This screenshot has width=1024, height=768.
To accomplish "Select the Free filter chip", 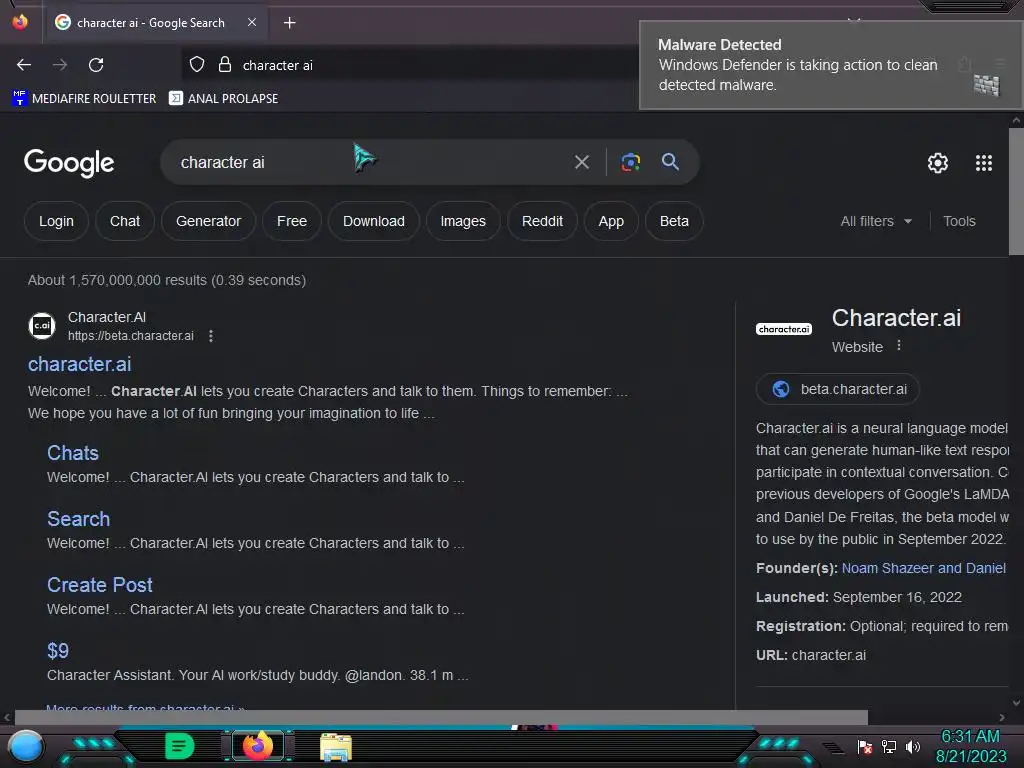I will (292, 221).
